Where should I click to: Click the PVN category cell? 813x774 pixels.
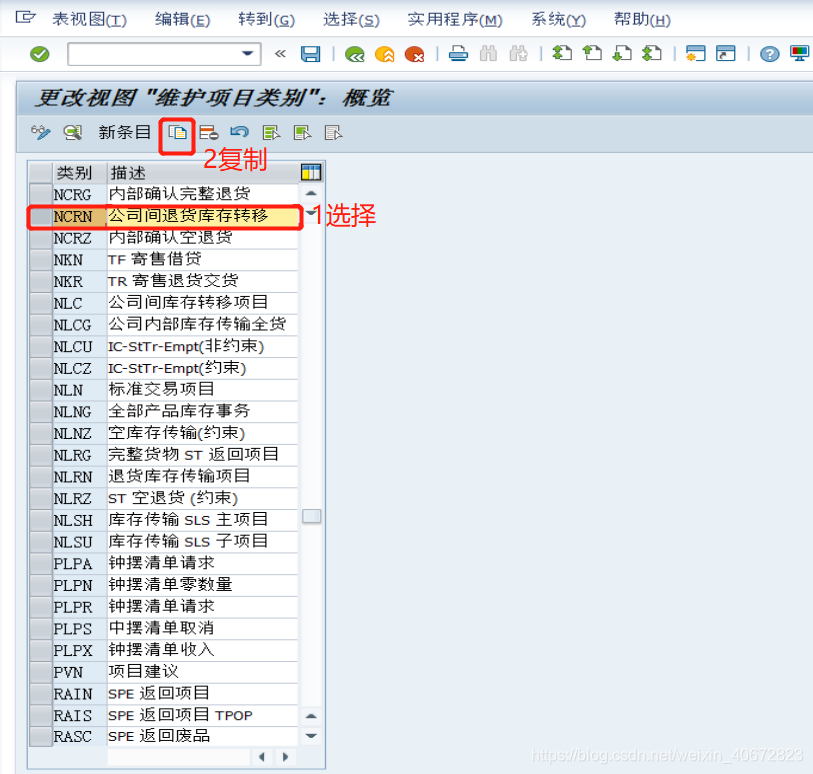point(79,672)
